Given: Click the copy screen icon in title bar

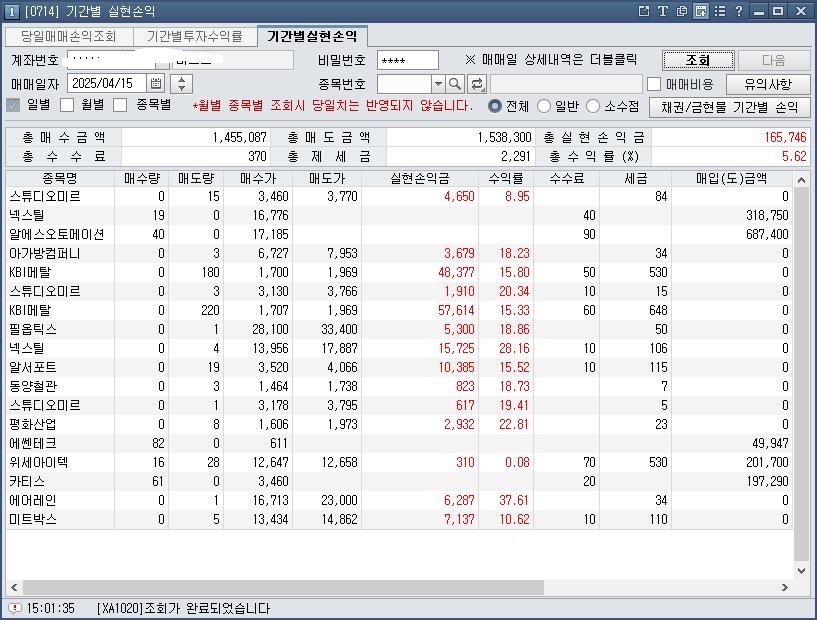Looking at the screenshot, I should [x=682, y=11].
